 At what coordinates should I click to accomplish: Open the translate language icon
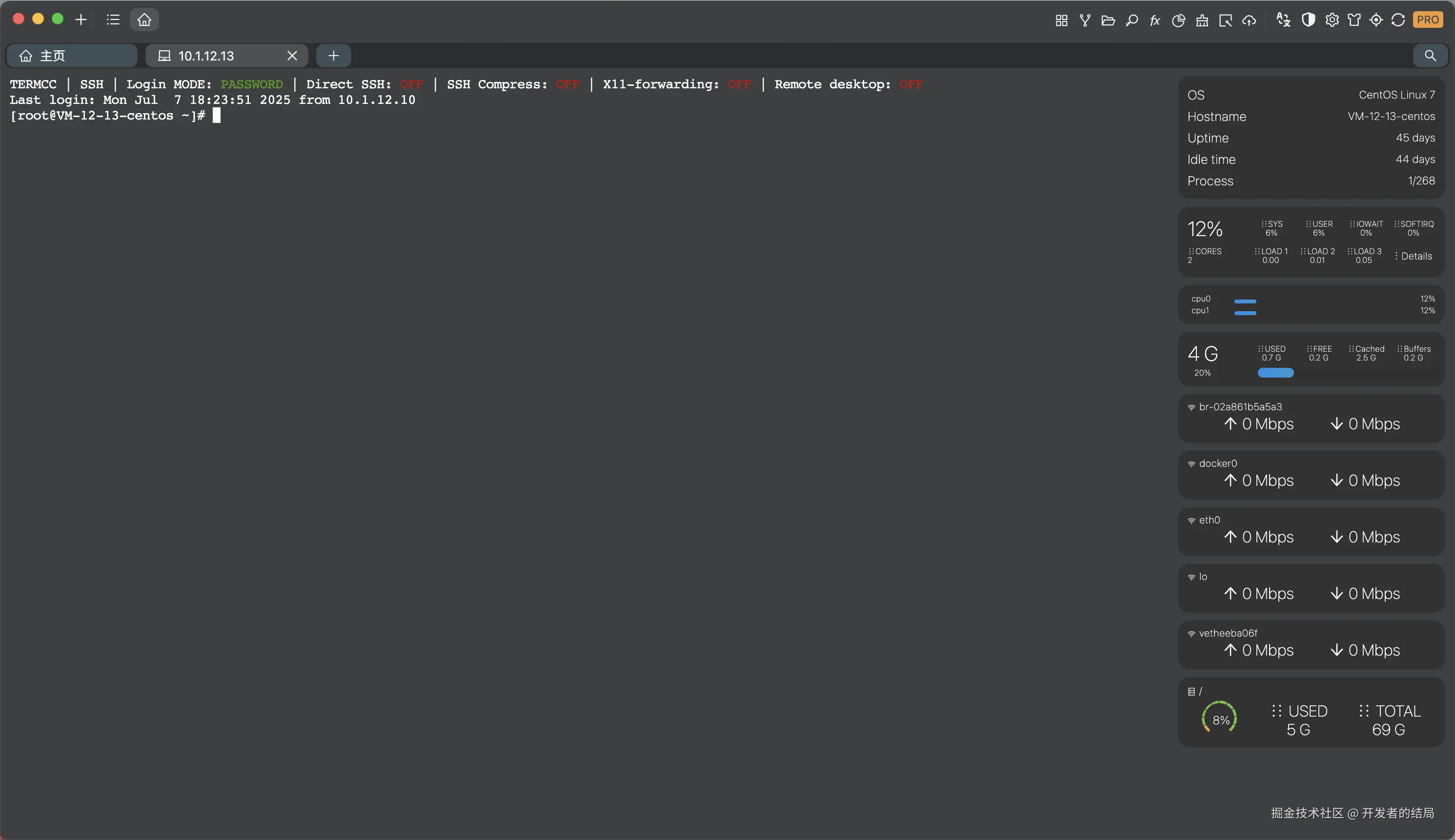1283,20
